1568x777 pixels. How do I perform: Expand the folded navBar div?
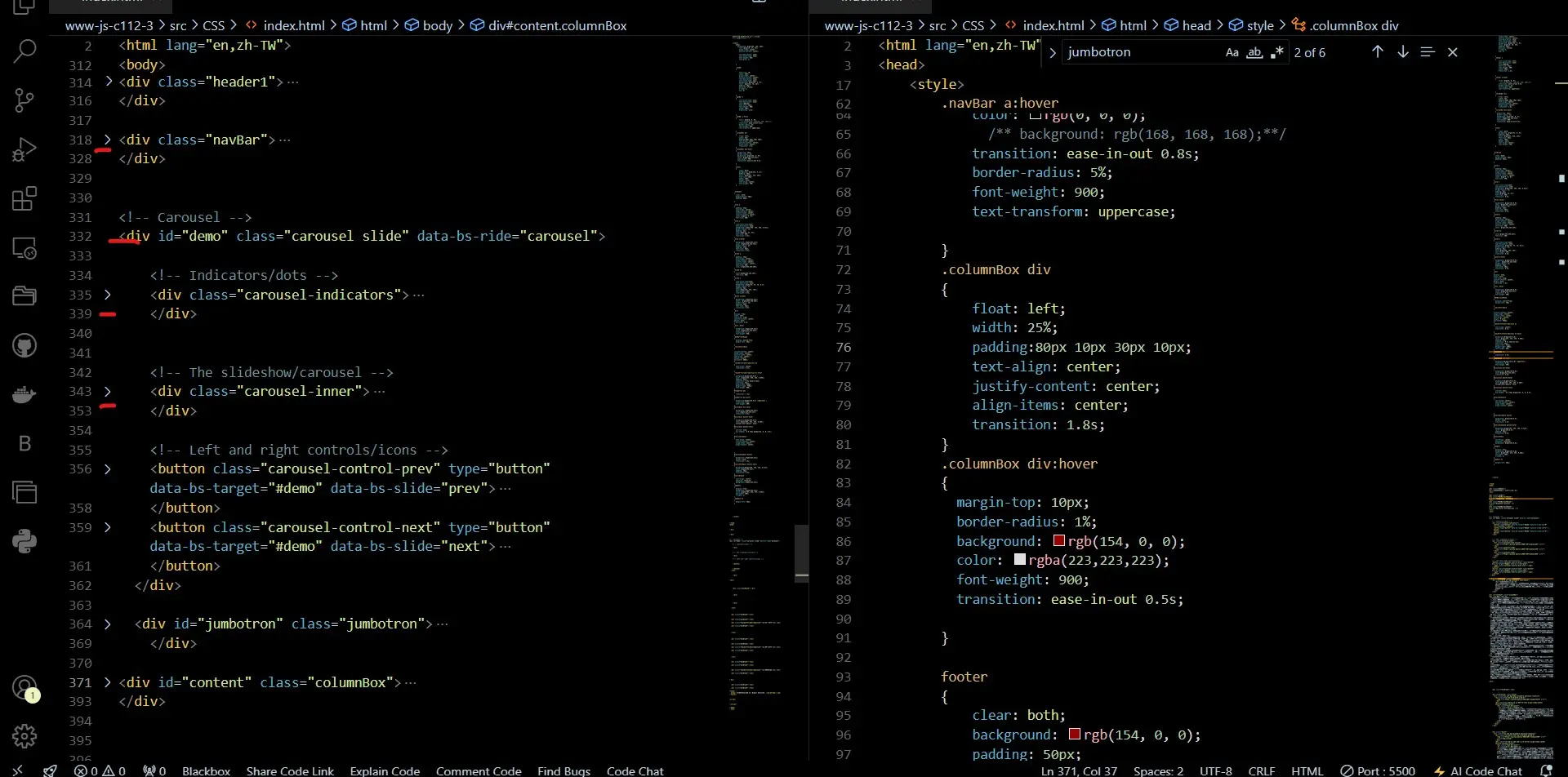tap(108, 140)
